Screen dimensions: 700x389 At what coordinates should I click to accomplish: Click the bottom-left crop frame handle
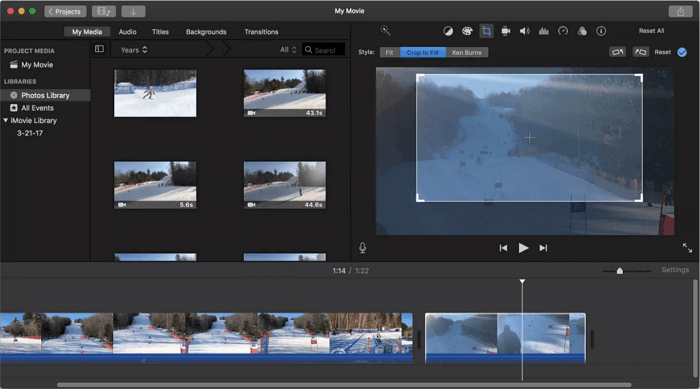(419, 199)
